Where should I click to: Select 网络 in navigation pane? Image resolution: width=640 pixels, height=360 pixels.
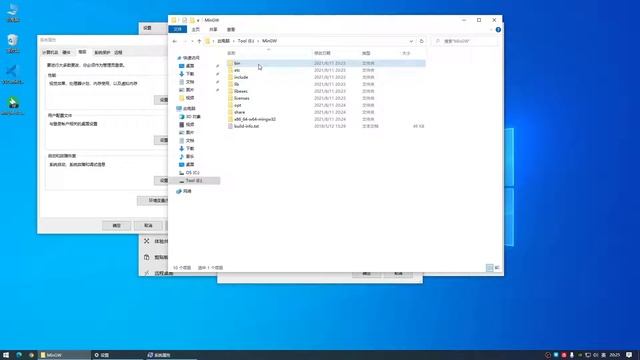(187, 191)
